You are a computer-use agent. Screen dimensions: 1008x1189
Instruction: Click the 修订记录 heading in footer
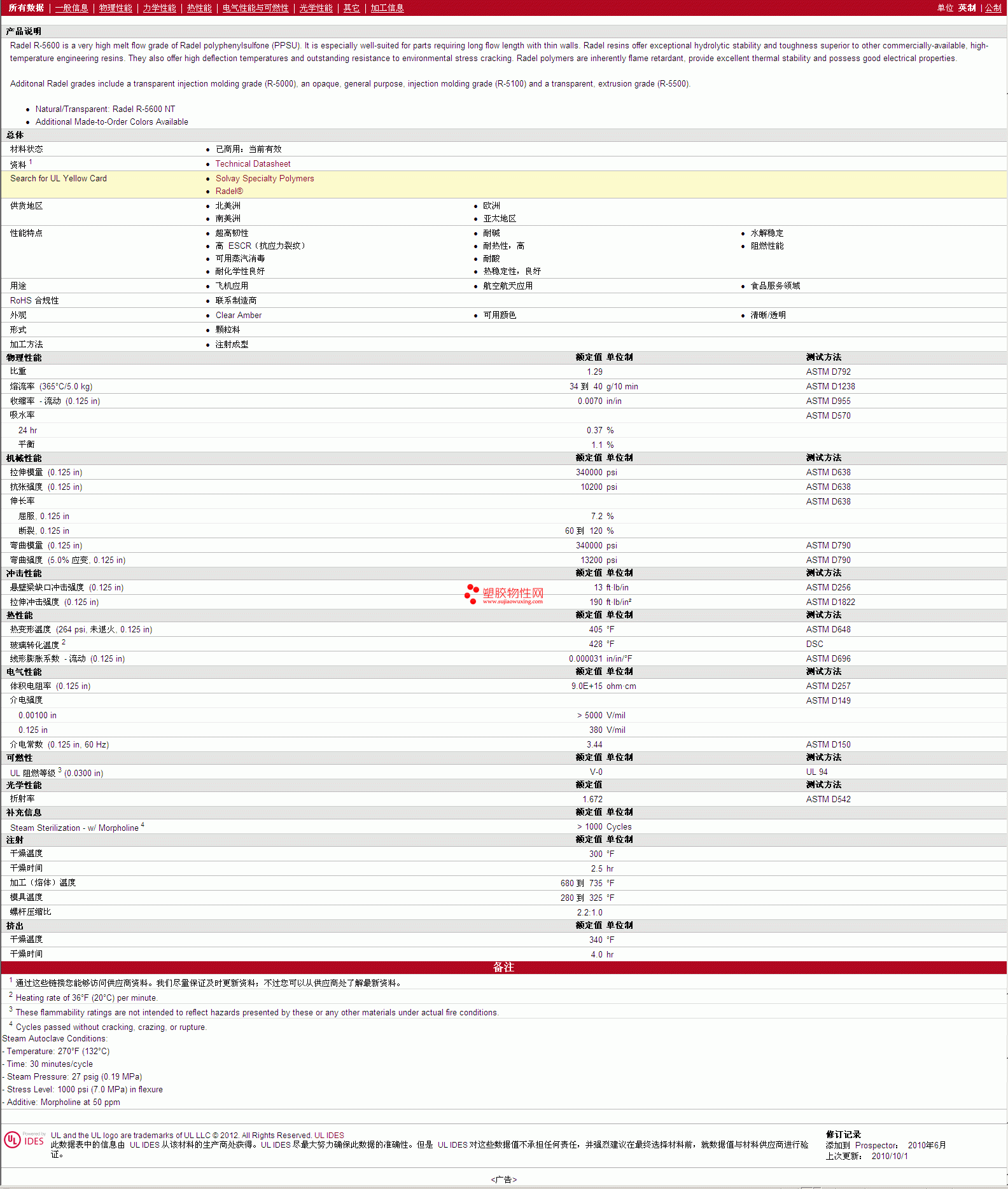844,1134
